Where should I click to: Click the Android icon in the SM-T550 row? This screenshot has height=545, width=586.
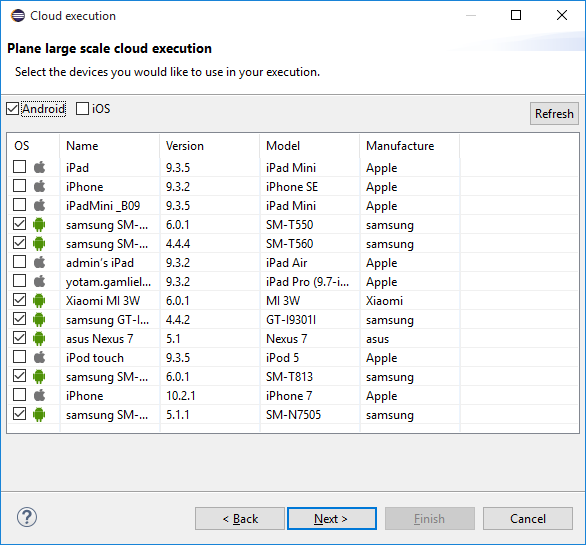[39, 224]
